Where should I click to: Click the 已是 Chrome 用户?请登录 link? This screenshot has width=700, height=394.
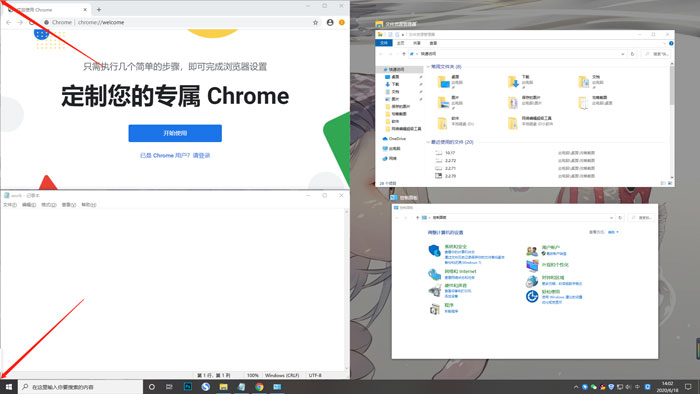click(175, 155)
